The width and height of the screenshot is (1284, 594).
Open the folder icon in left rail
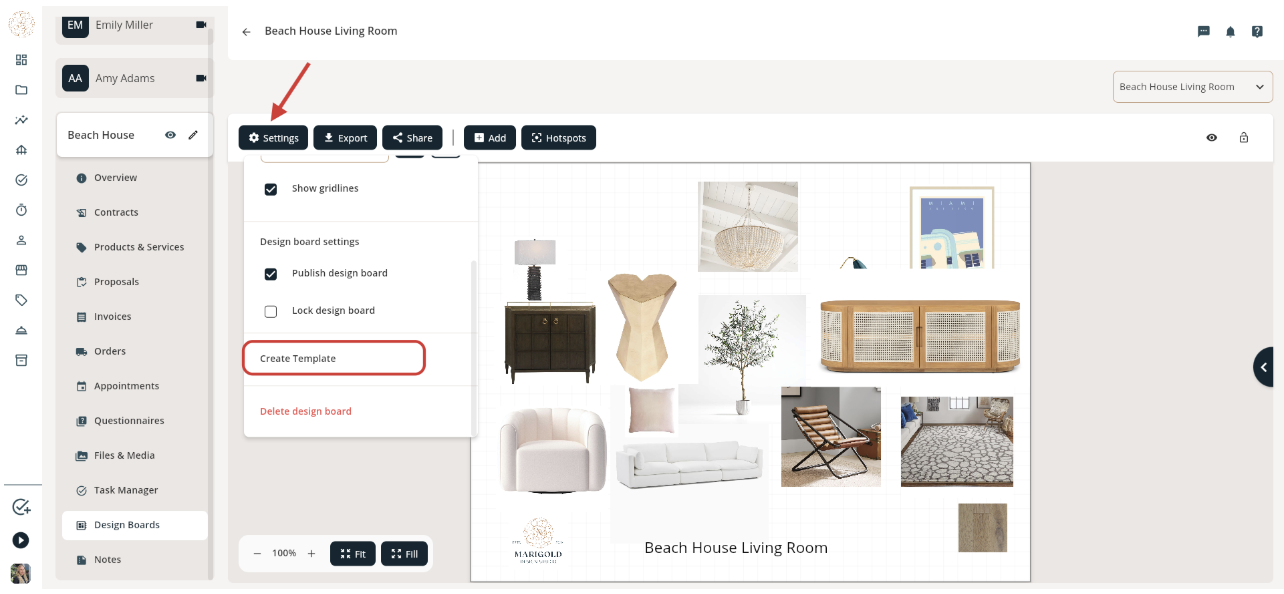point(21,90)
